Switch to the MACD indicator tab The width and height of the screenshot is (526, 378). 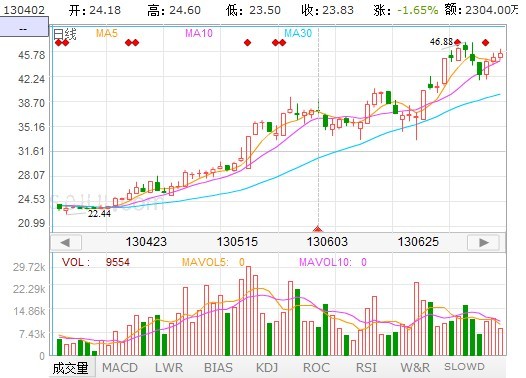(120, 368)
